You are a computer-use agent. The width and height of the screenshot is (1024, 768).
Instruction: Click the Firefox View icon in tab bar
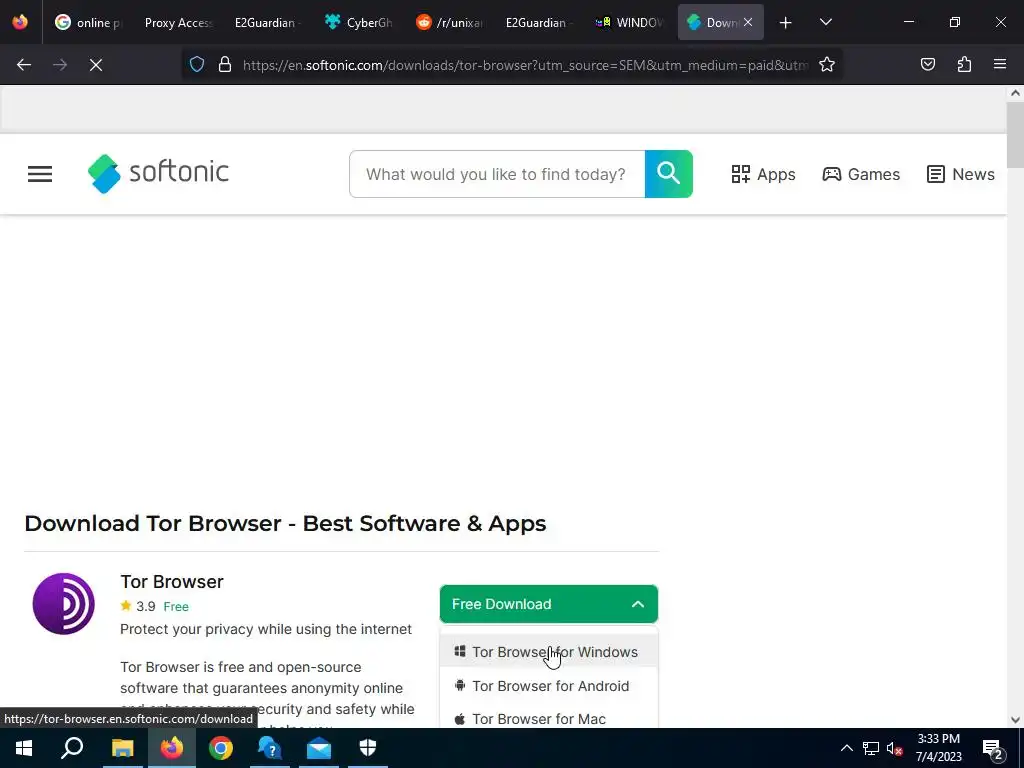[x=20, y=22]
